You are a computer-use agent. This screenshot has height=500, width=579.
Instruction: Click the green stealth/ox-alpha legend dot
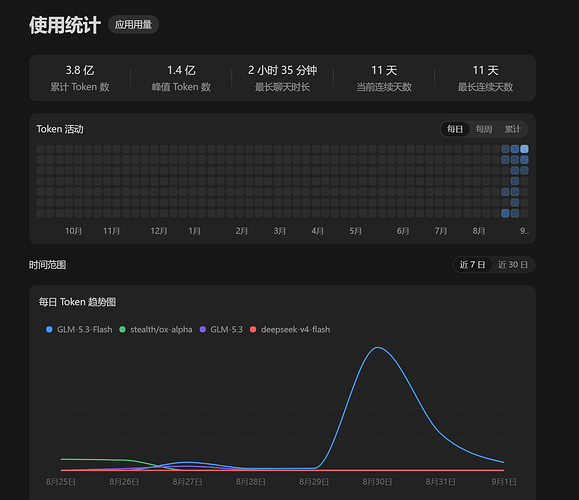(122, 329)
